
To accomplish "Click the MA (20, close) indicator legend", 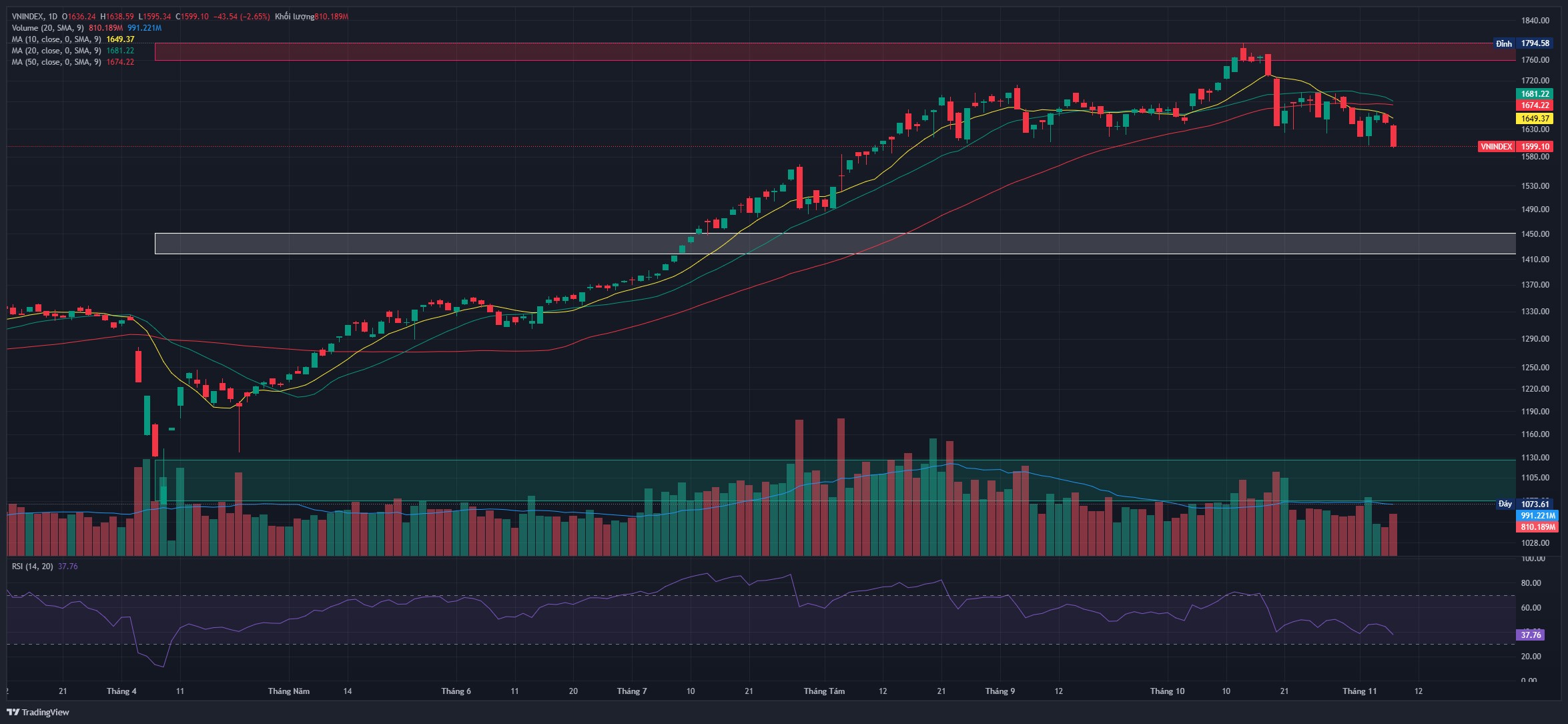I will pyautogui.click(x=56, y=51).
